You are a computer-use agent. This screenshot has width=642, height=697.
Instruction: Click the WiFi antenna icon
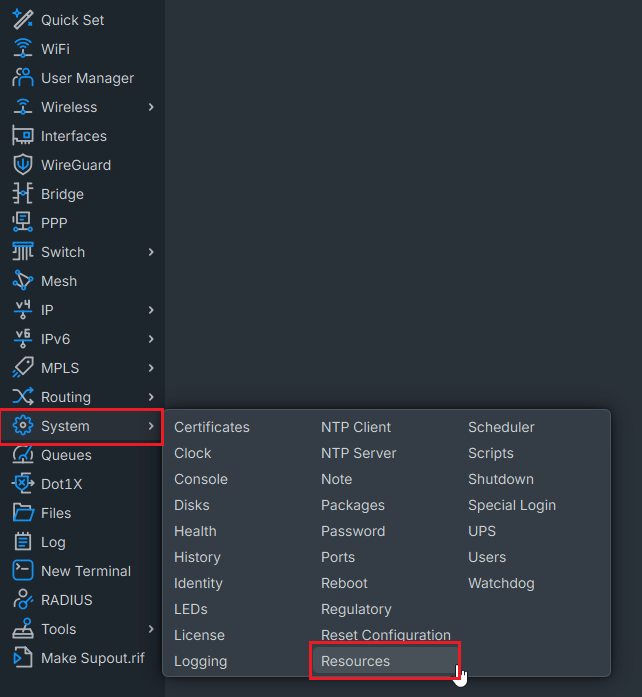click(23, 48)
